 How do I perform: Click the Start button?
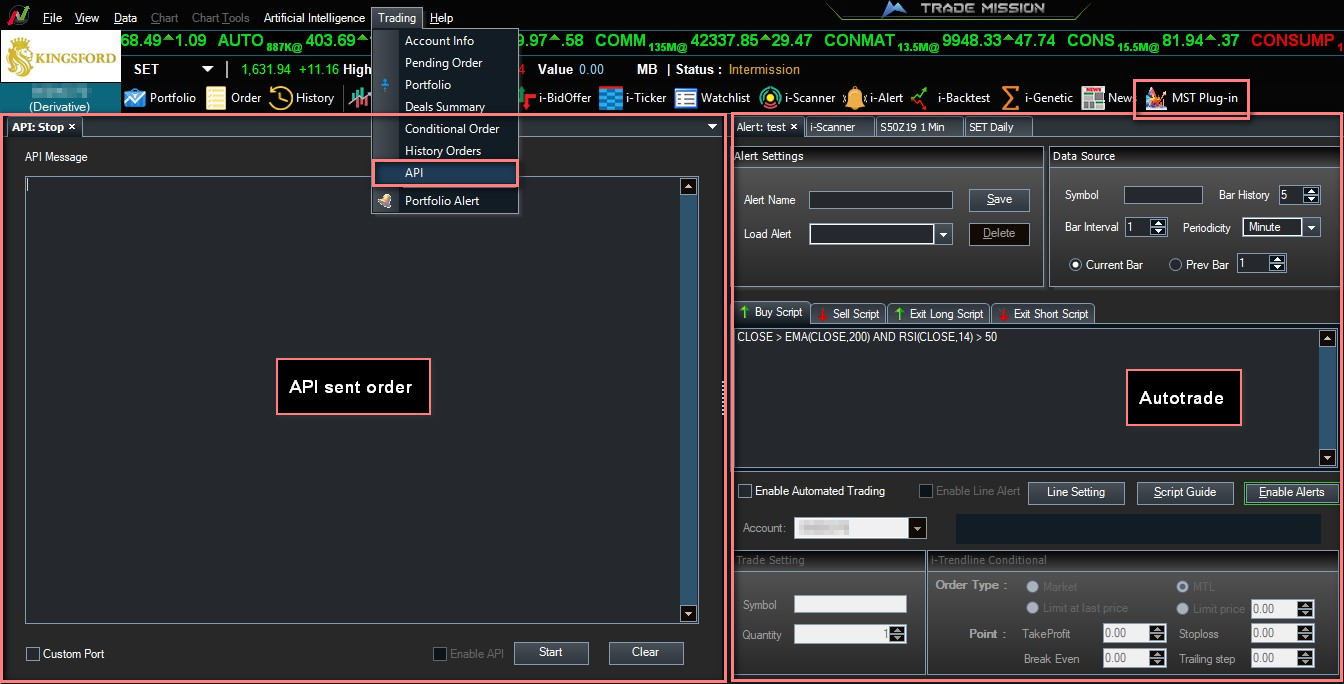(x=551, y=653)
